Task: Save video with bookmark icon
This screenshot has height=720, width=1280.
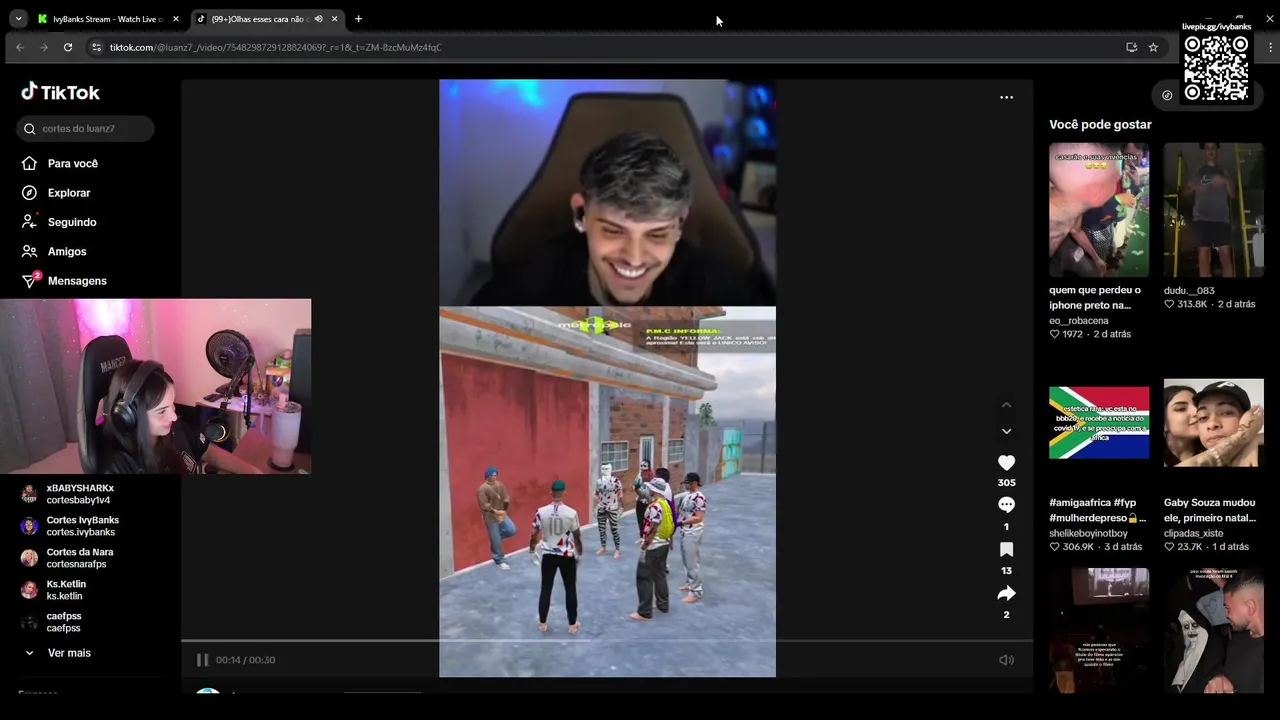Action: click(1006, 550)
